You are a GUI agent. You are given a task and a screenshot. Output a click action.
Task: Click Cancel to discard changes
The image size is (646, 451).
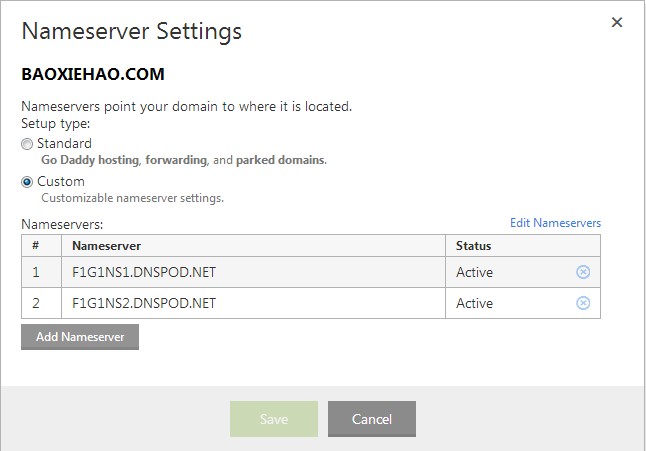pos(371,419)
